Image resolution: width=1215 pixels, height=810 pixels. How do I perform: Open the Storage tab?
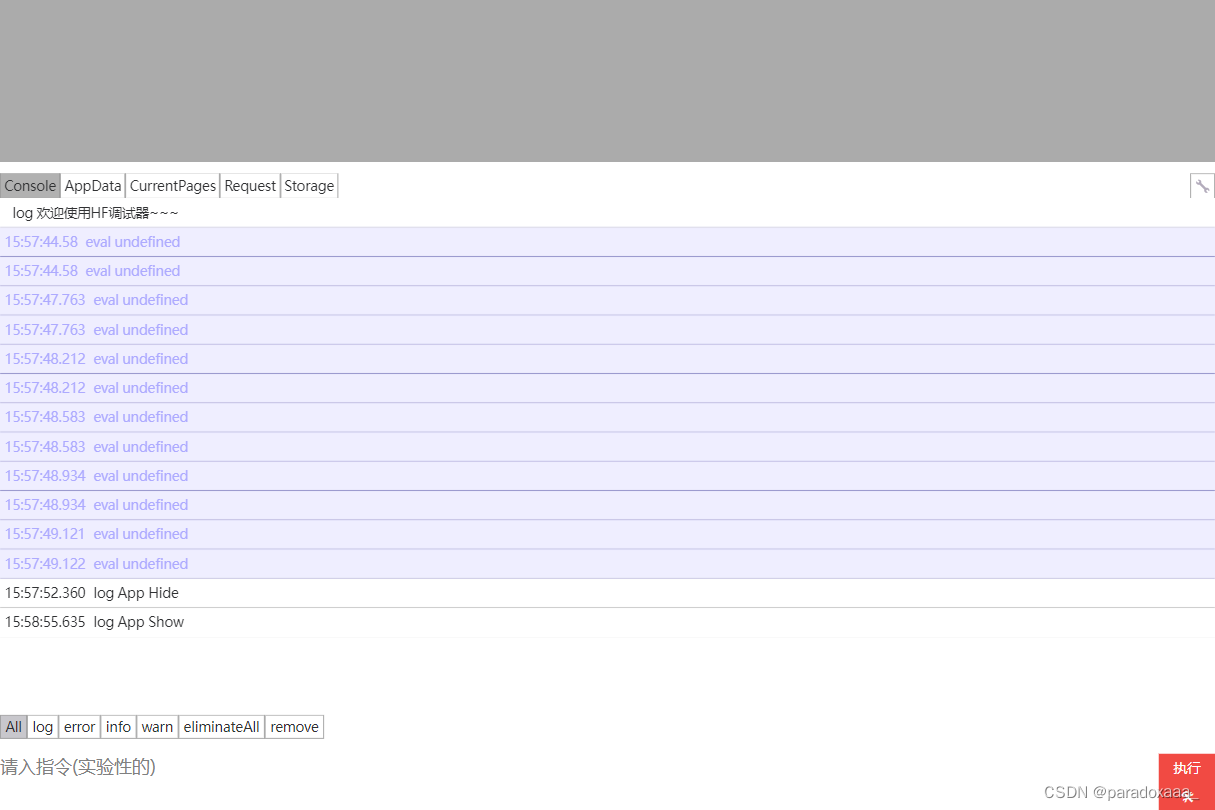click(x=308, y=185)
